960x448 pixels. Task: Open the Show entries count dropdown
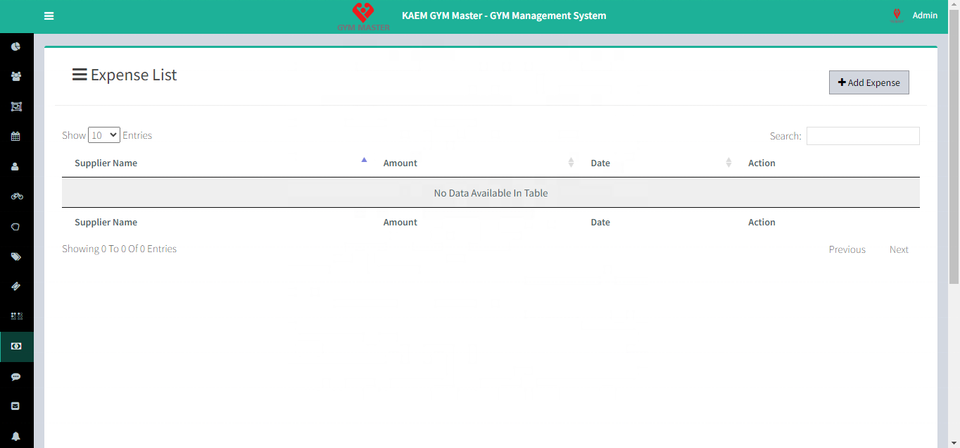[x=104, y=135]
